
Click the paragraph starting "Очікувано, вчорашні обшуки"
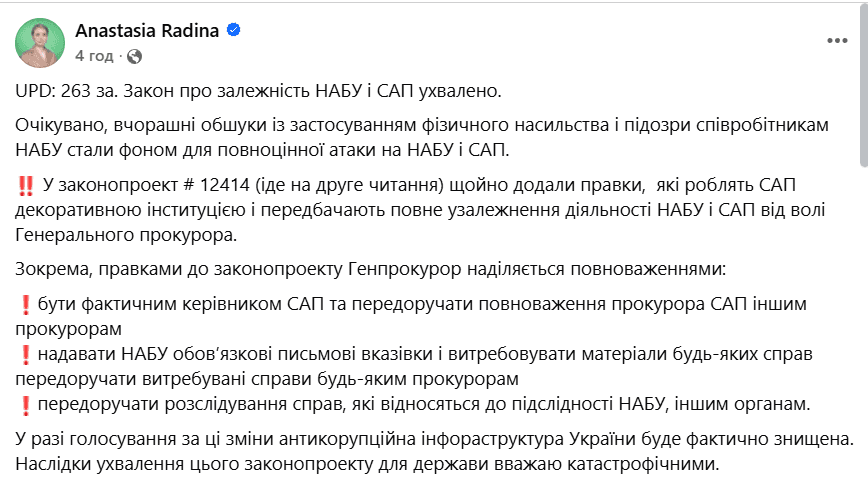pyautogui.click(x=422, y=137)
